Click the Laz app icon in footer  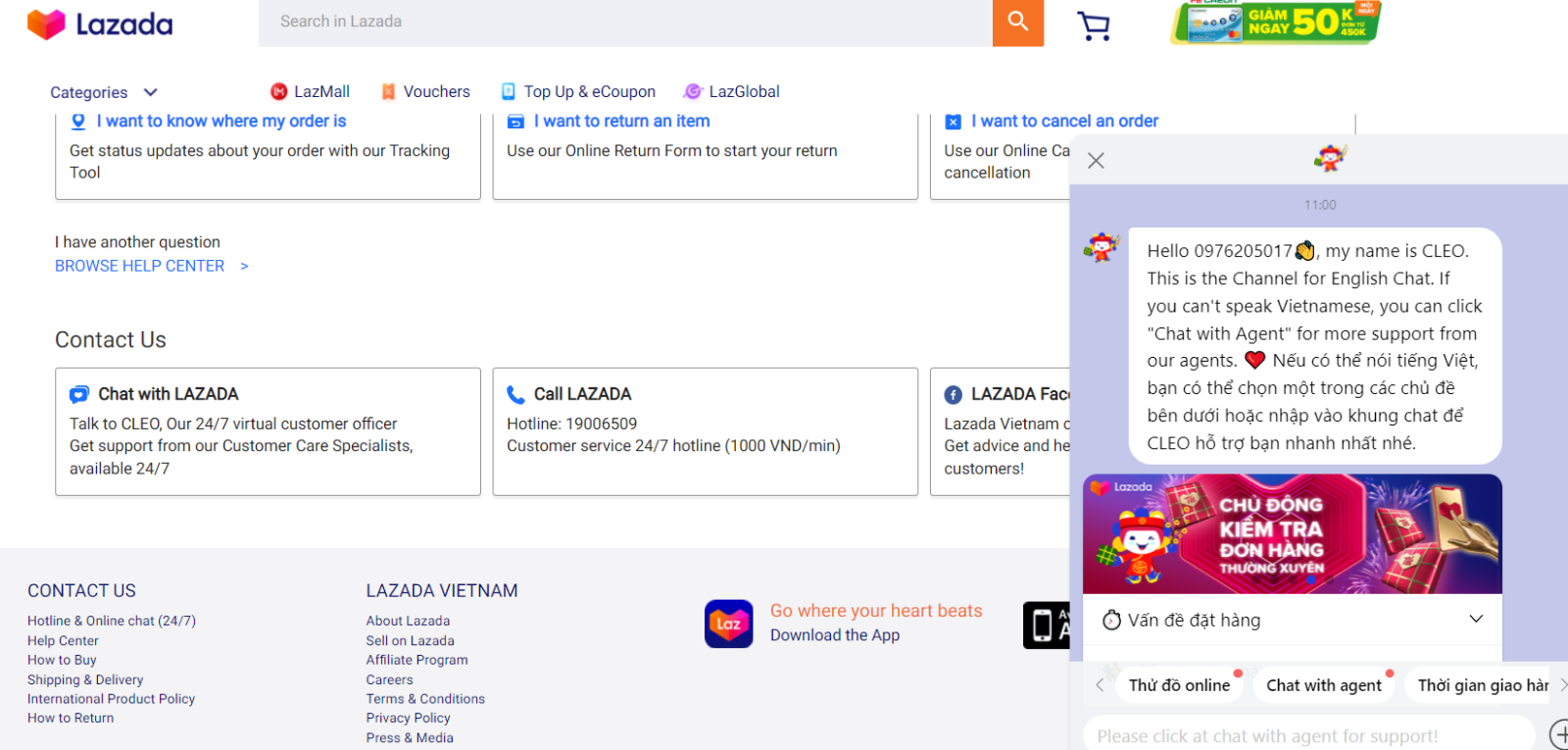728,624
